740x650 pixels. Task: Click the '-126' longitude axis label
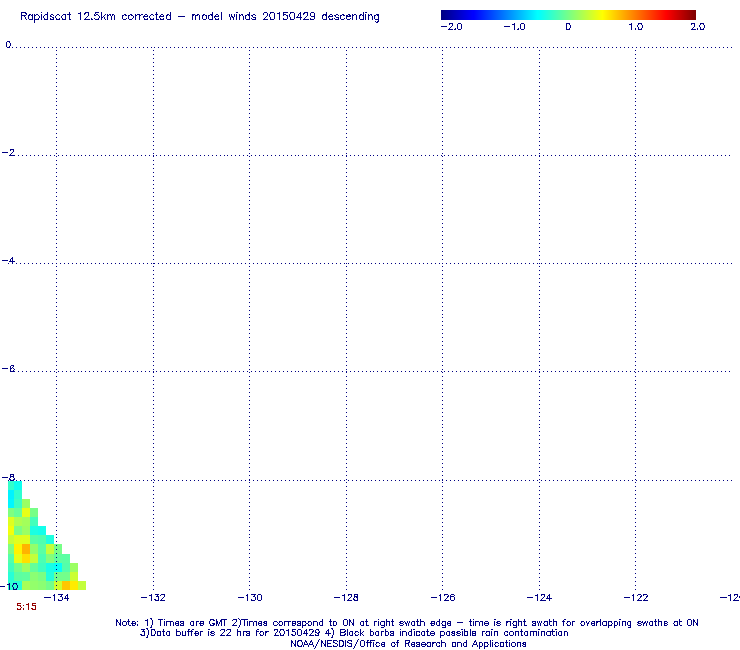443,598
